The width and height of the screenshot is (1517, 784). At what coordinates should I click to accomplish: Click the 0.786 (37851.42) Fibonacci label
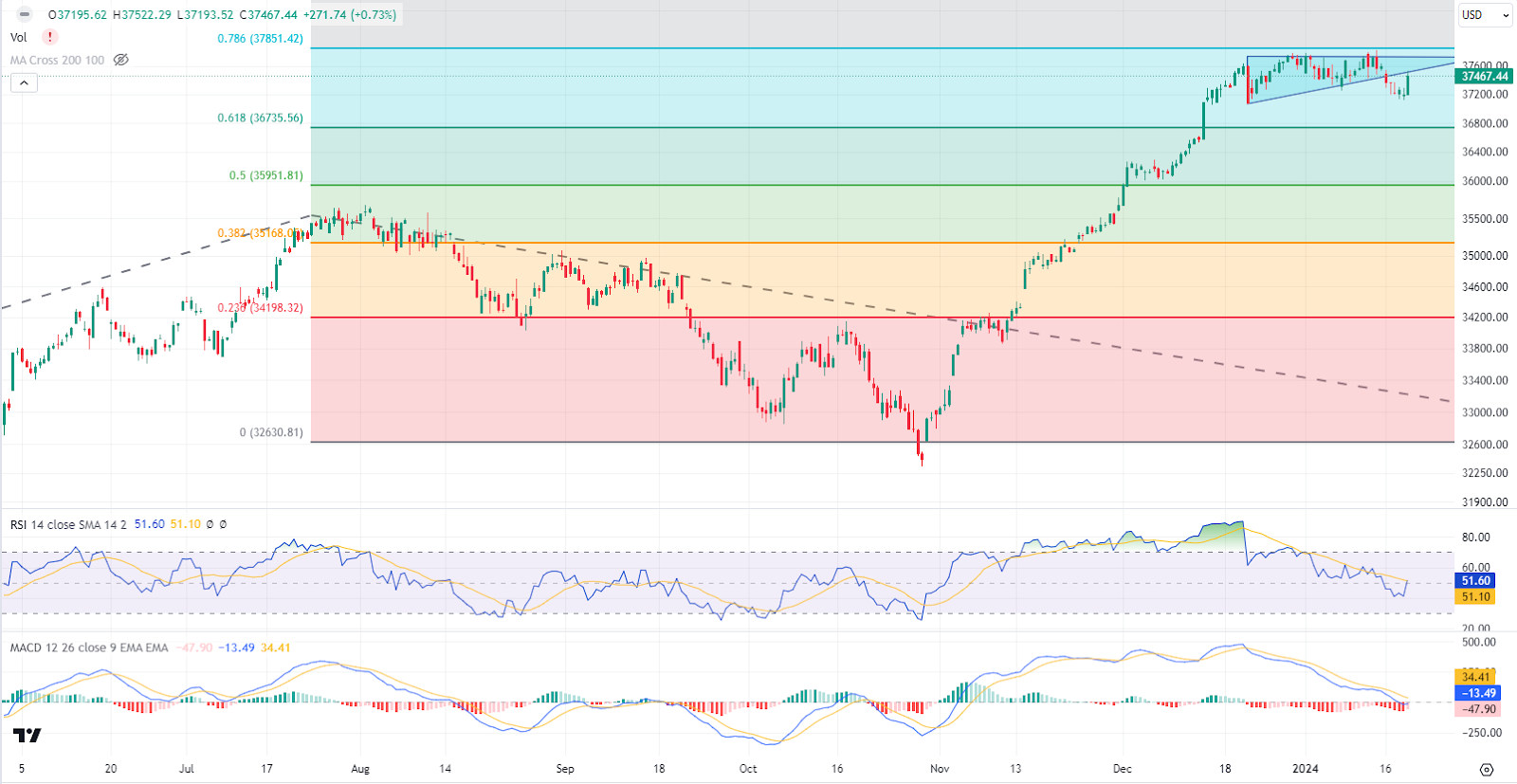260,39
